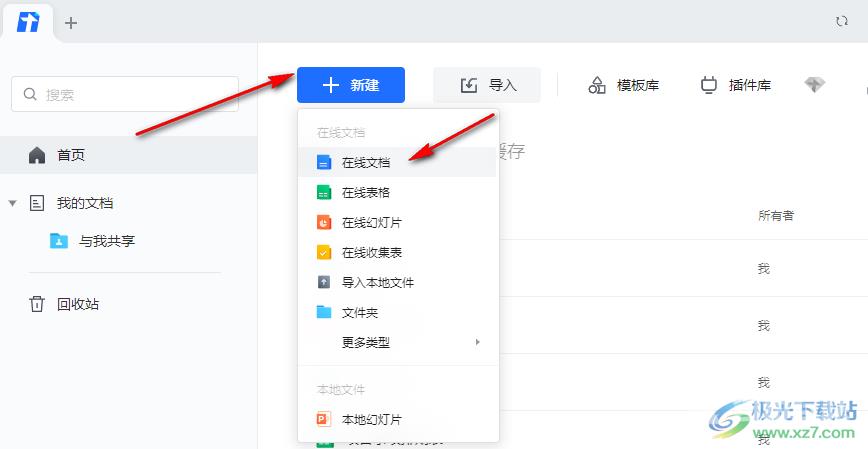The image size is (868, 449).
Task: Create a new 在线文档
Action: tap(397, 162)
